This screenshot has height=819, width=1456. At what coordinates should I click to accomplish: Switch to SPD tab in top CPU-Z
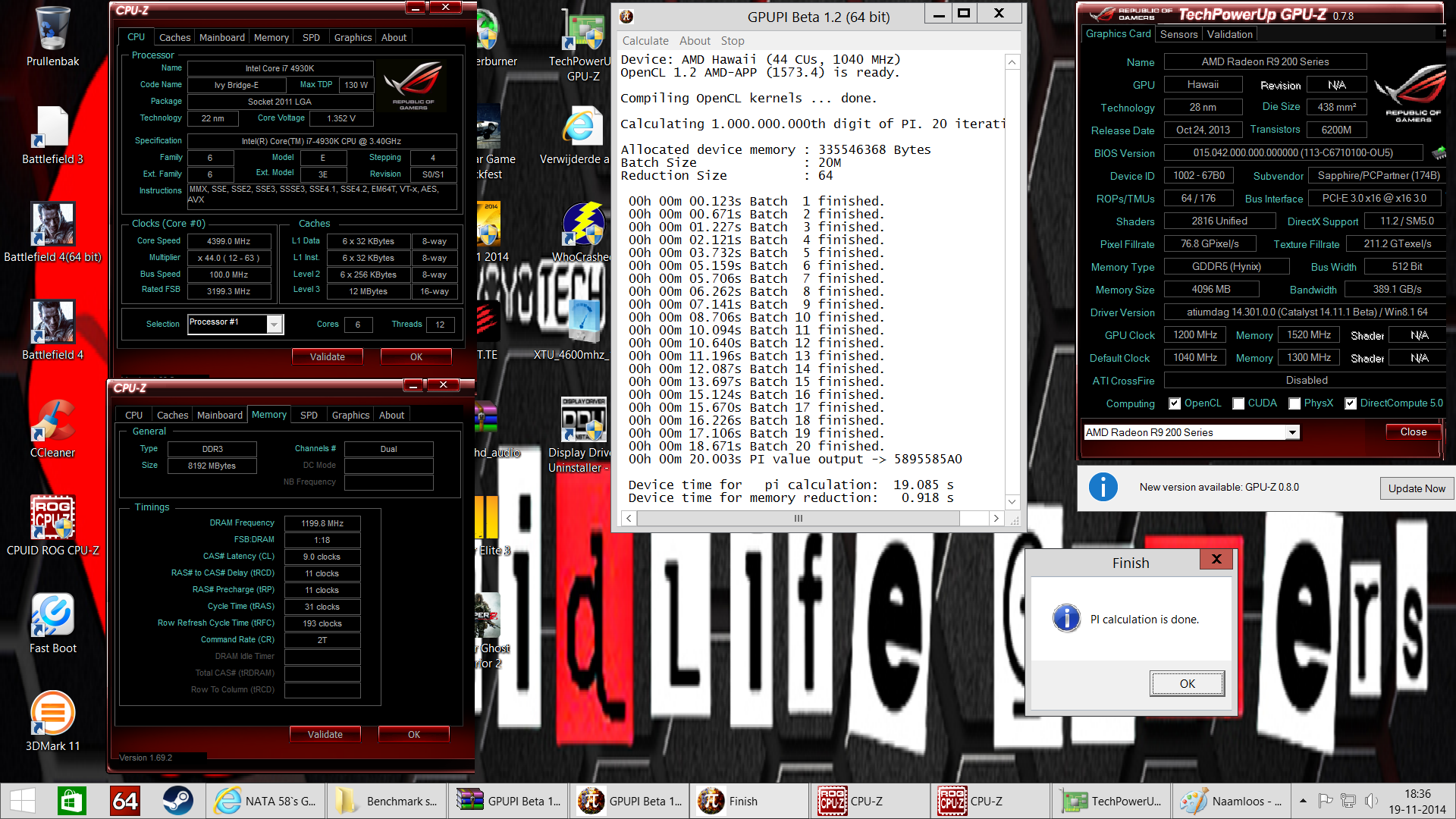[311, 37]
